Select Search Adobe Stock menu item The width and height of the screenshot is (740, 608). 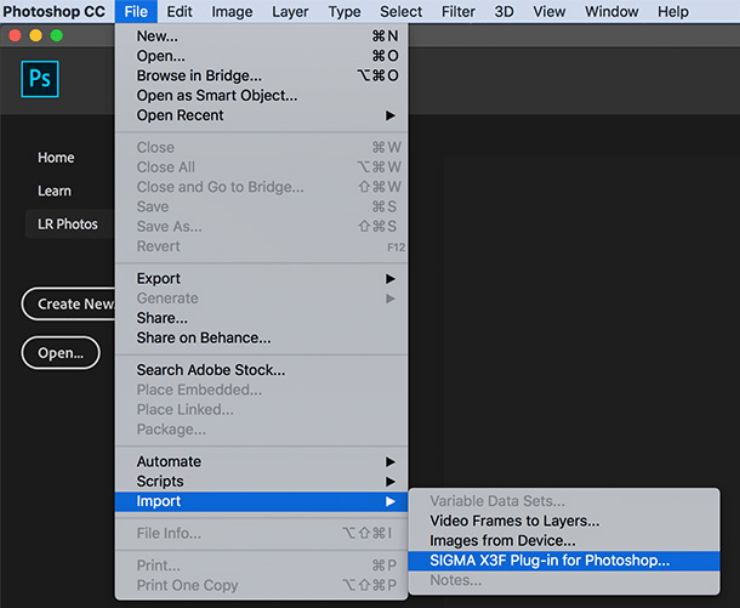coord(210,370)
